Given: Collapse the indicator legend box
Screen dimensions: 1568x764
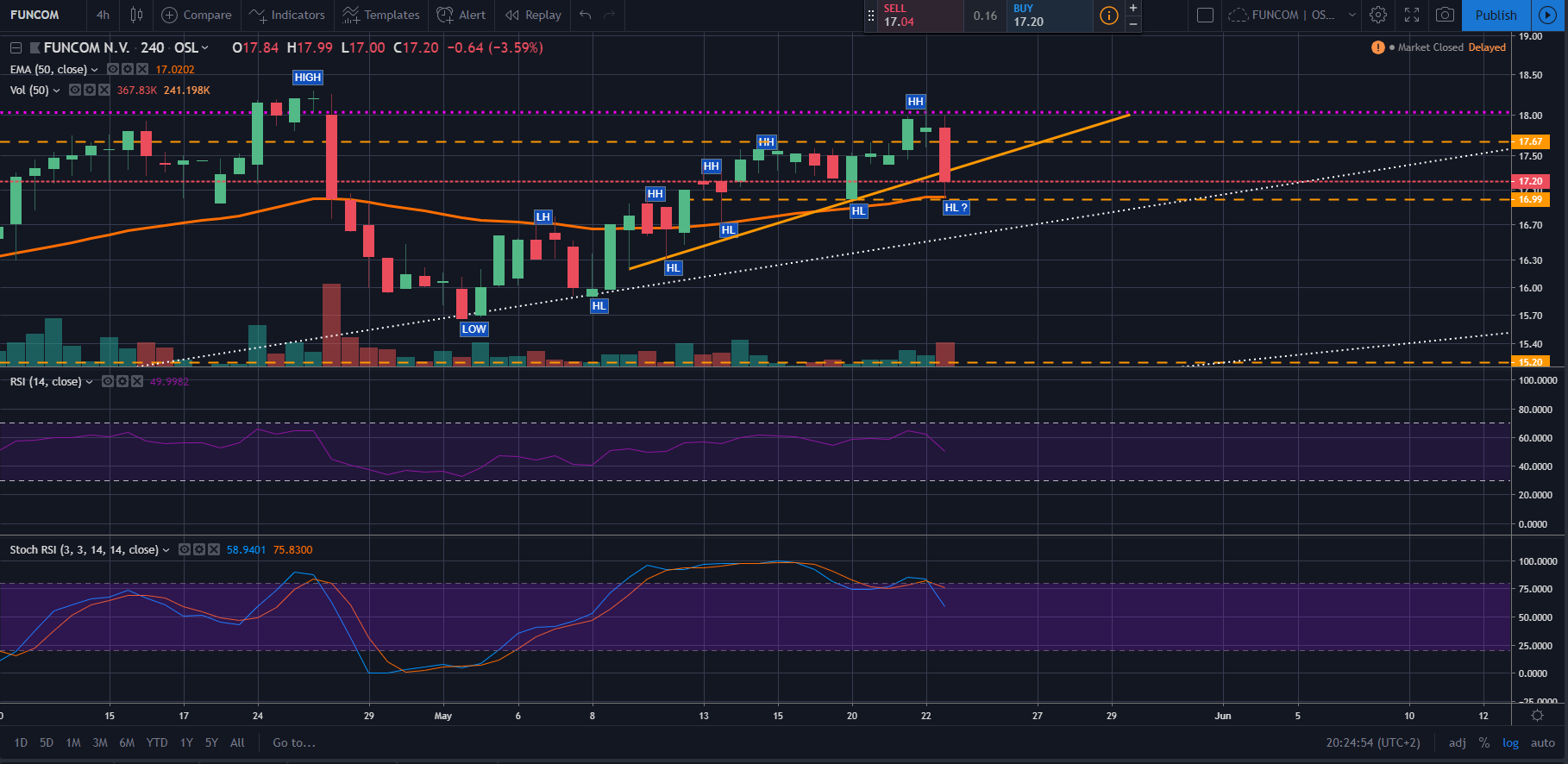Looking at the screenshot, I should 16,47.
